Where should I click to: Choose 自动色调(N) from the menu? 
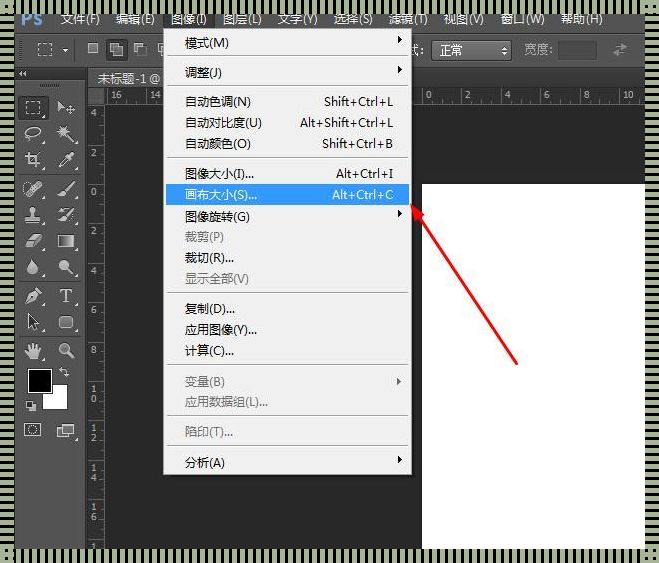[287, 102]
